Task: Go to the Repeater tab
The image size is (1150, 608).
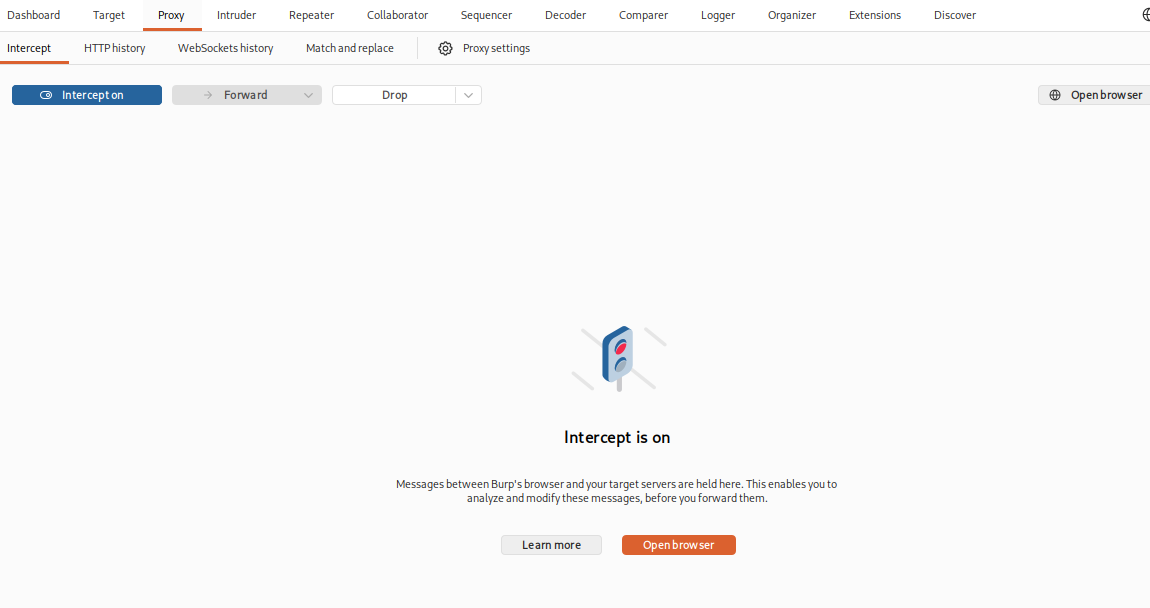Action: coord(311,15)
